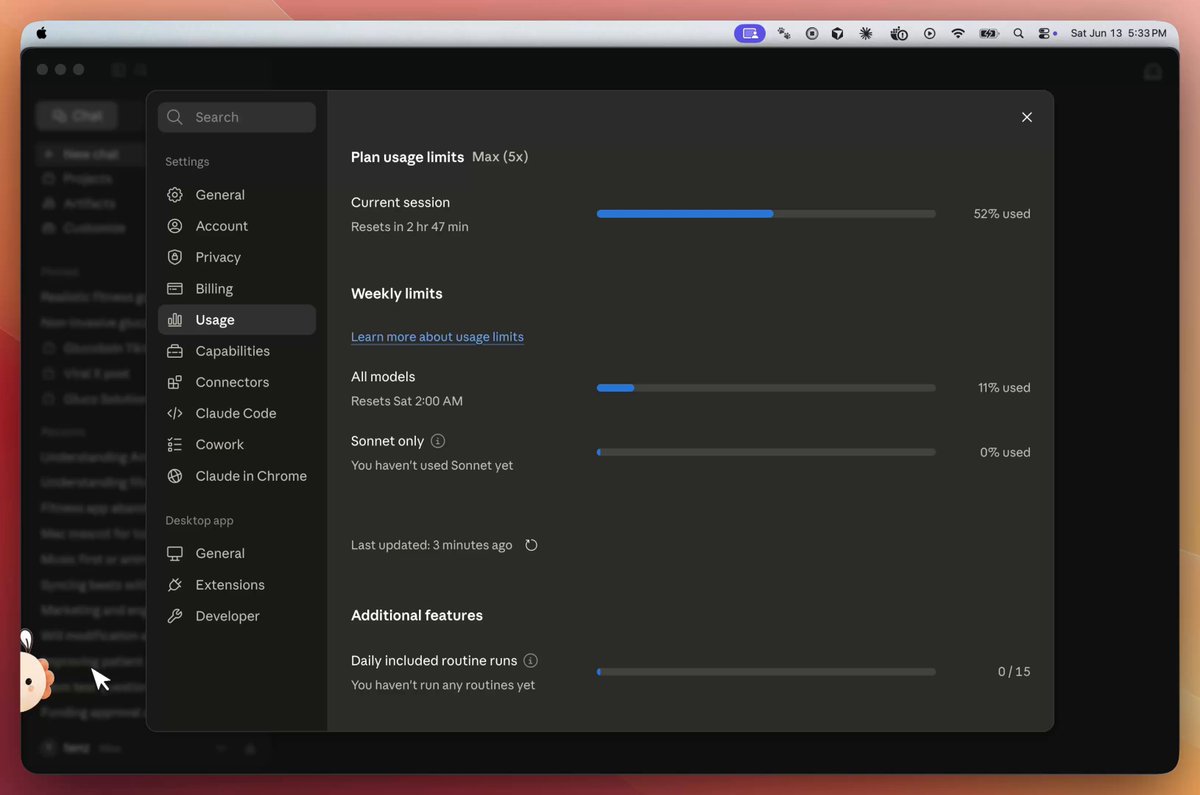Click the 'Plan usage limits' heading

point(407,157)
